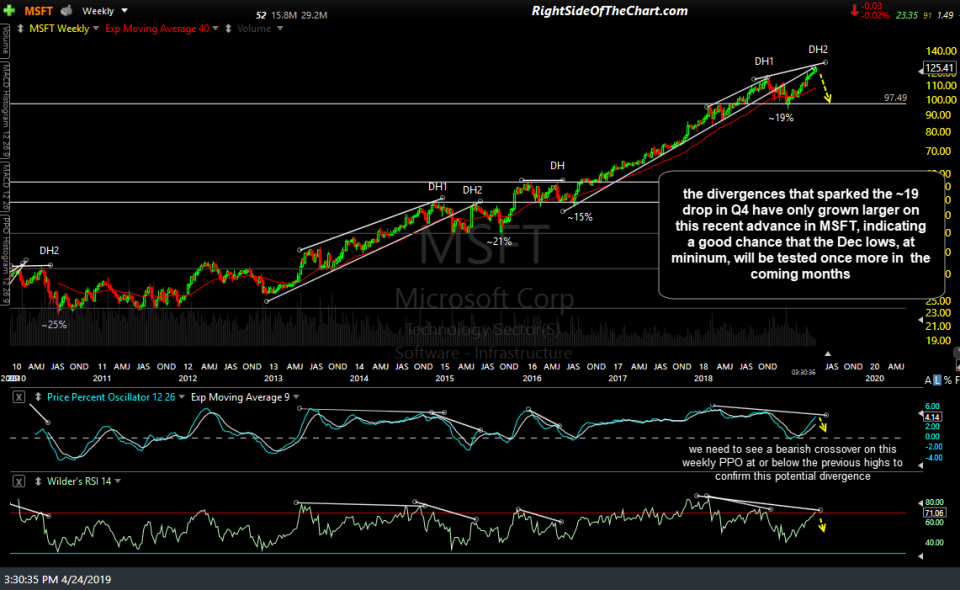Select the thumbs-up icon beside MSFT
Viewport: 960px width, 590px height.
65,10
